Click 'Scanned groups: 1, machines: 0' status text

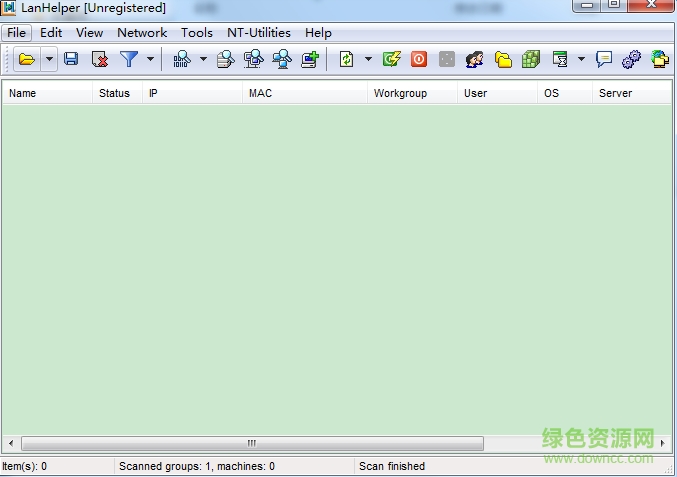pos(197,466)
